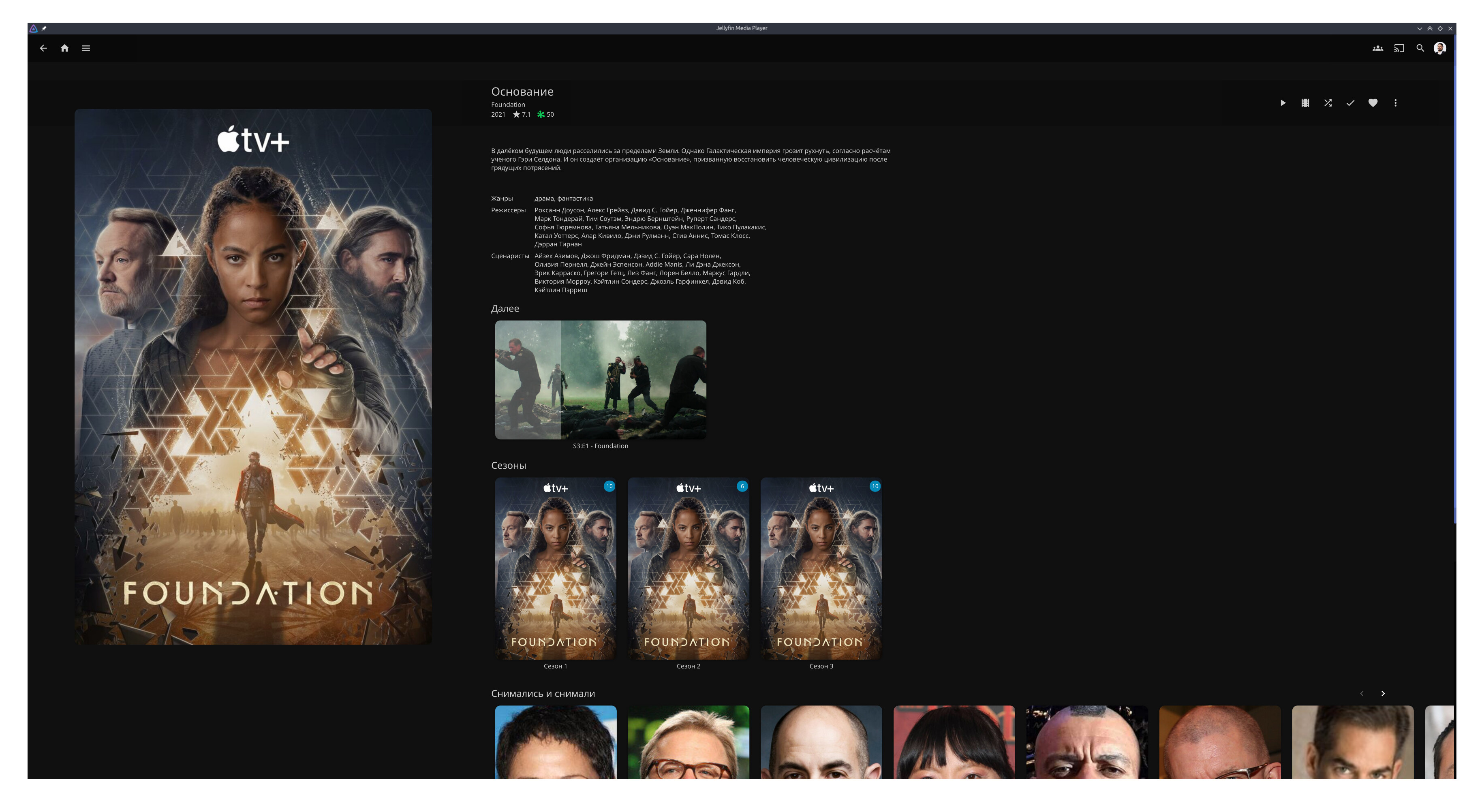Viewport: 1484px width, 812px height.
Task: Open the search magnifier
Action: [1420, 48]
